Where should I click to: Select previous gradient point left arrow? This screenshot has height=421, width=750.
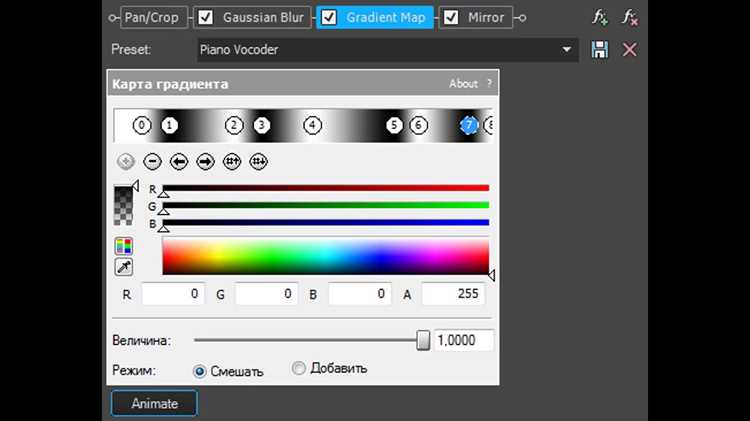(x=179, y=162)
